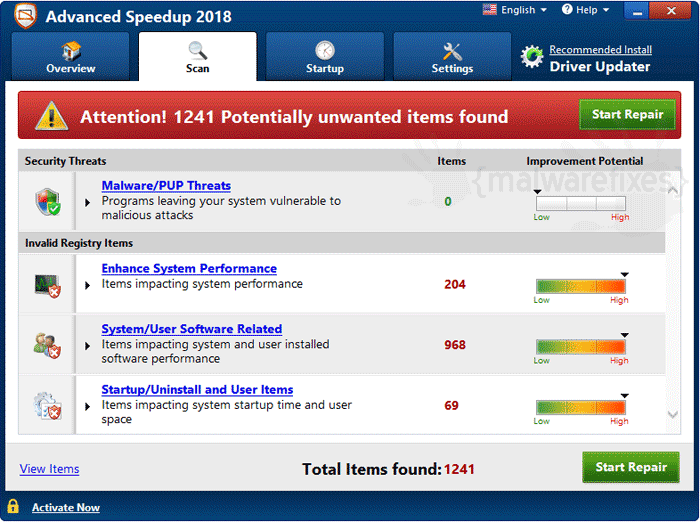Open the Malware/PUP Threats link
700x522 pixels.
tap(166, 185)
